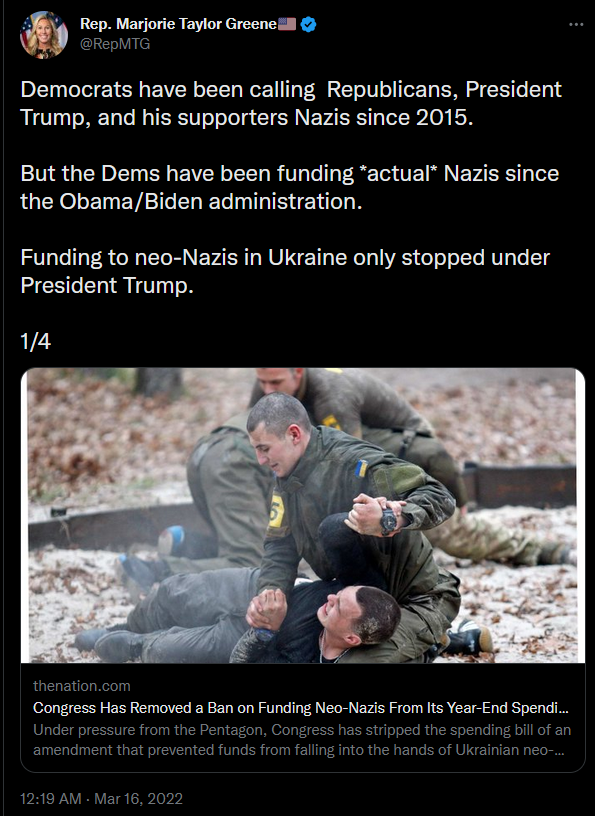Viewport: 595px width, 816px height.
Task: Select the paragraph starting 'Funding to neo-Nazis'
Action: click(x=285, y=271)
